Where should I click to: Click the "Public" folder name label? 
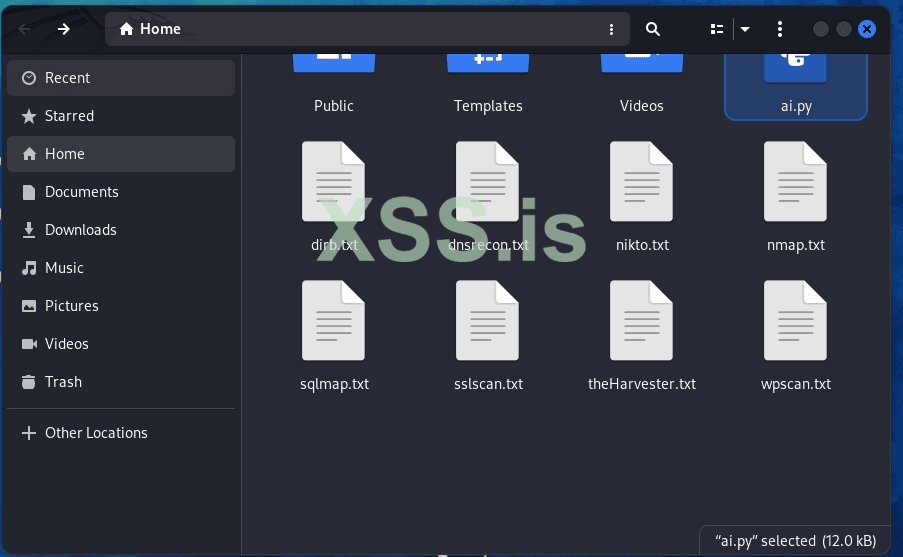tap(333, 106)
